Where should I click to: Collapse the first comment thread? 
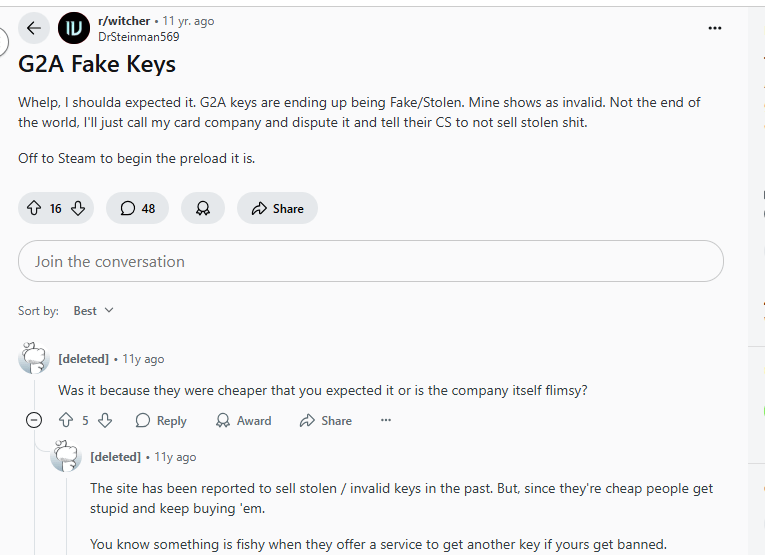click(x=34, y=421)
